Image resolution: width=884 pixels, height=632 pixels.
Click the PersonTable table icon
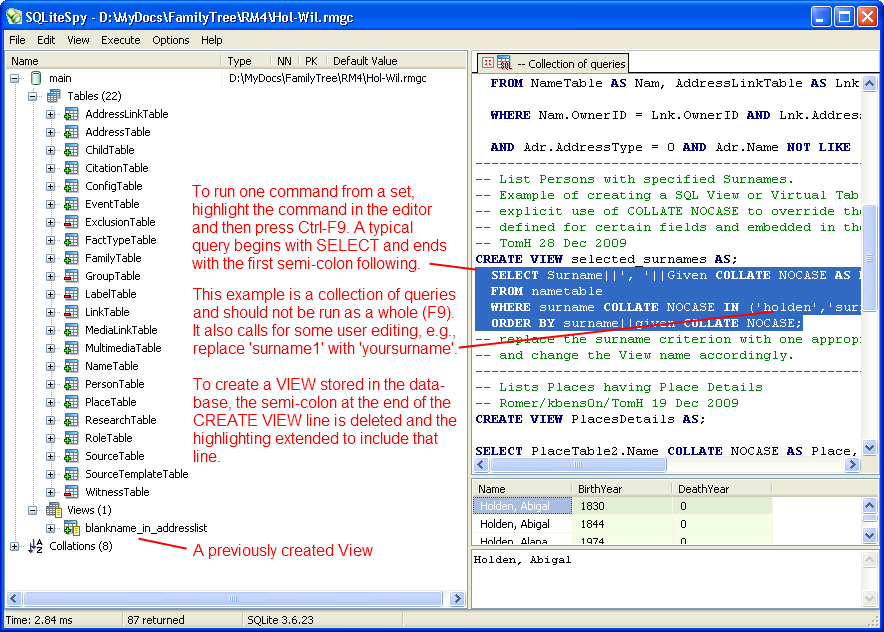pyautogui.click(x=71, y=384)
